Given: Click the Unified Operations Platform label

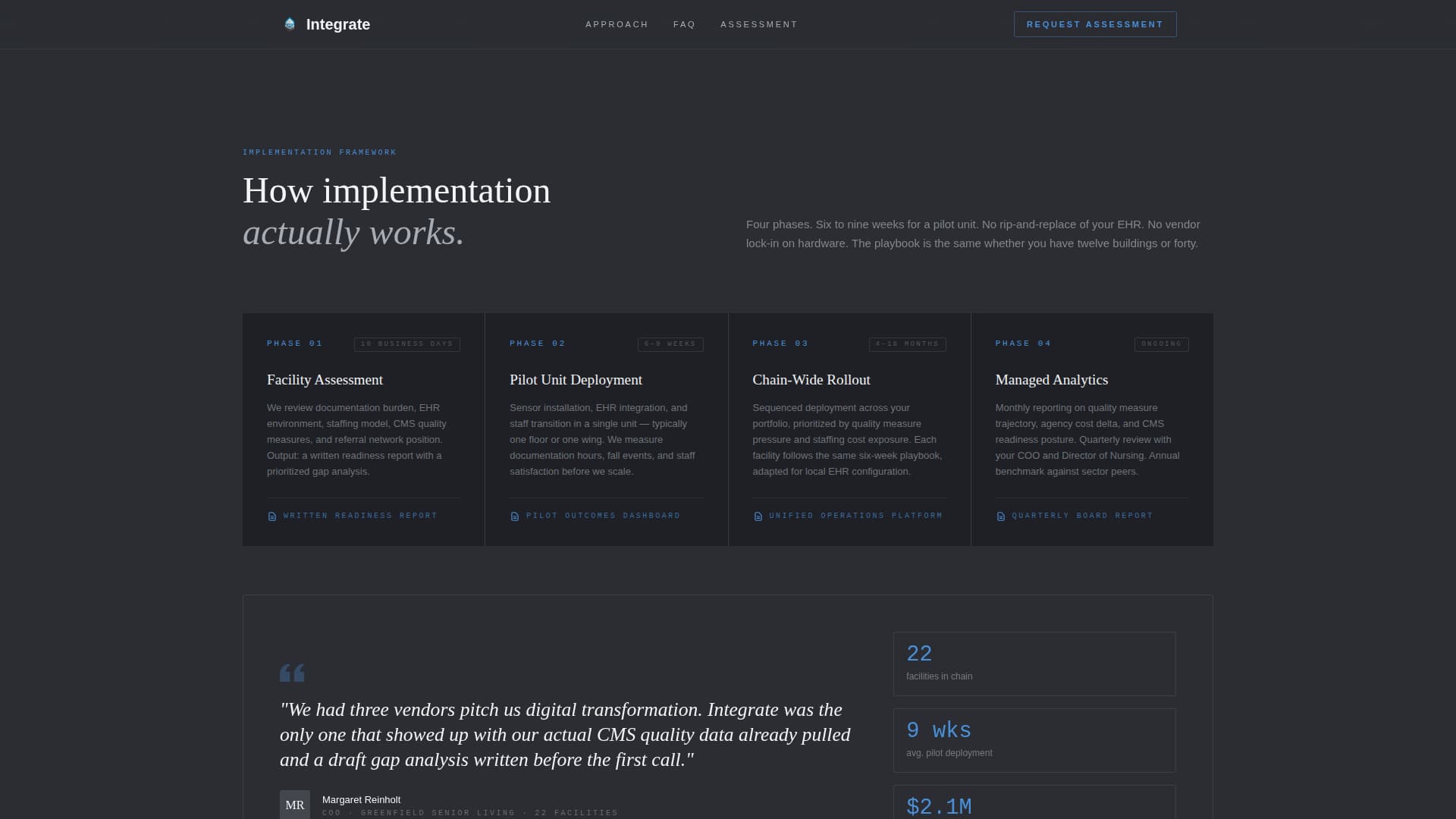Looking at the screenshot, I should click(855, 516).
